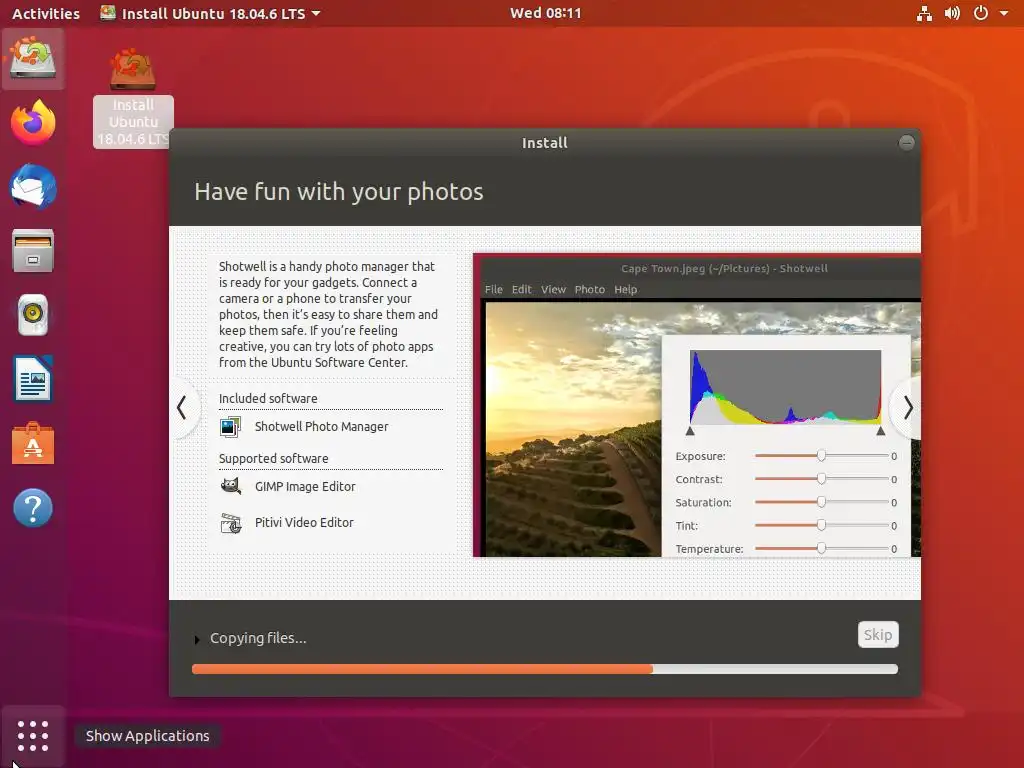Viewport: 1024px width, 768px height.
Task: Click the 'Included software' heading
Action: [268, 398]
